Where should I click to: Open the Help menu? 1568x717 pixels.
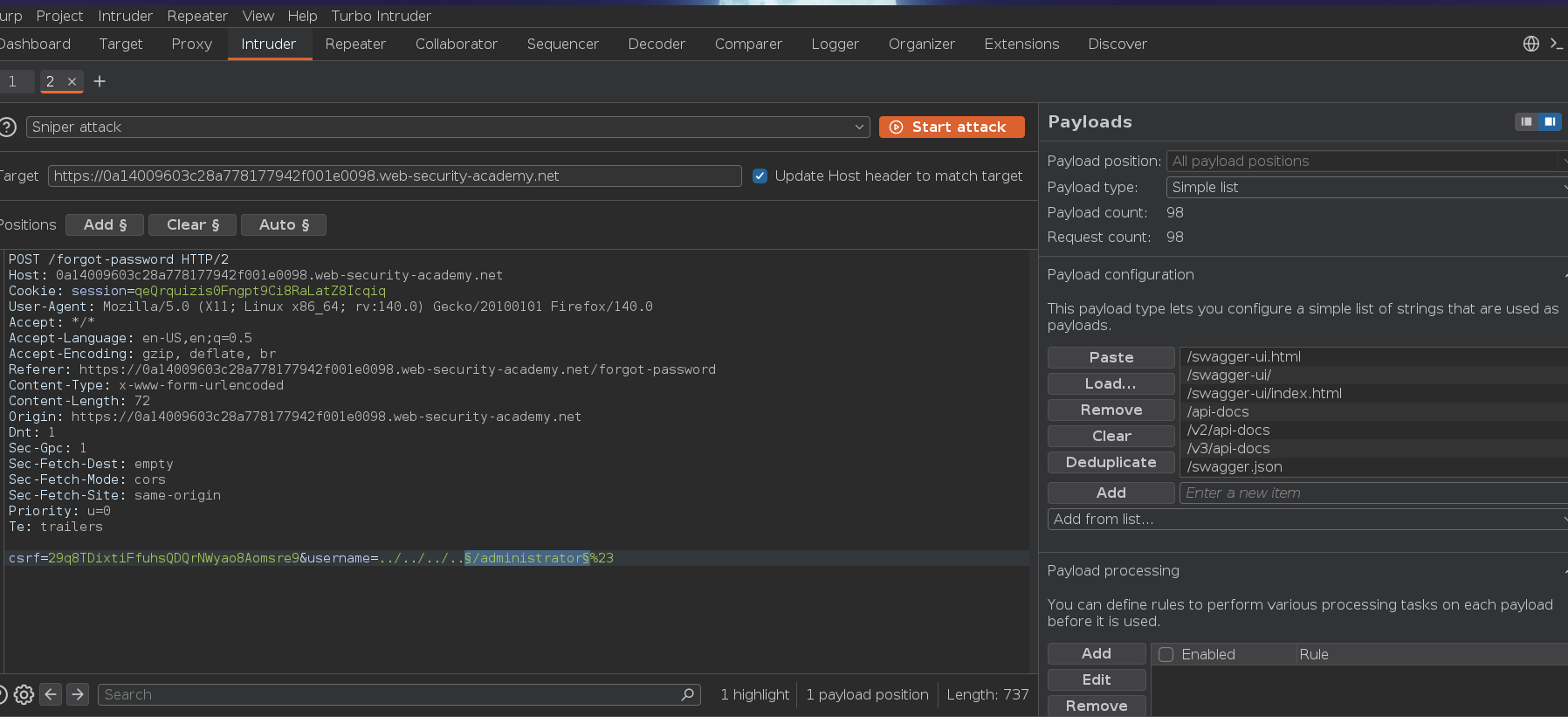(302, 16)
